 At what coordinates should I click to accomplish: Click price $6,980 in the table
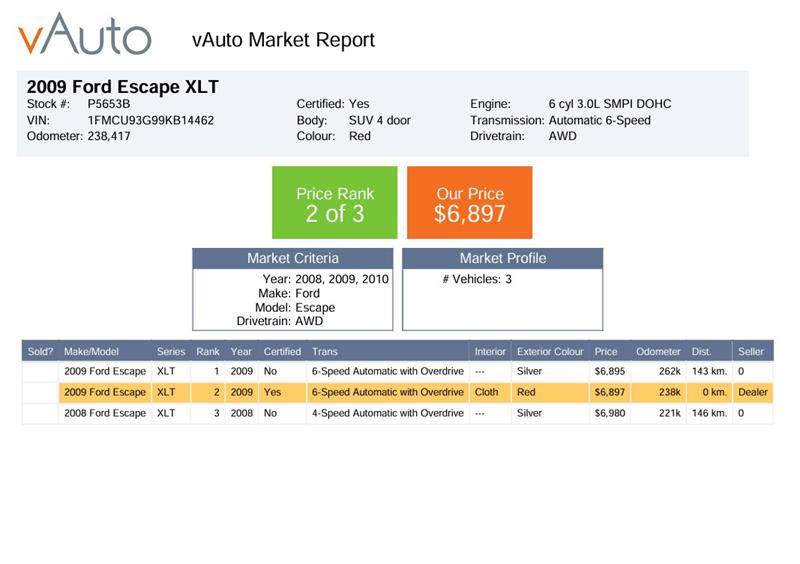coord(610,413)
